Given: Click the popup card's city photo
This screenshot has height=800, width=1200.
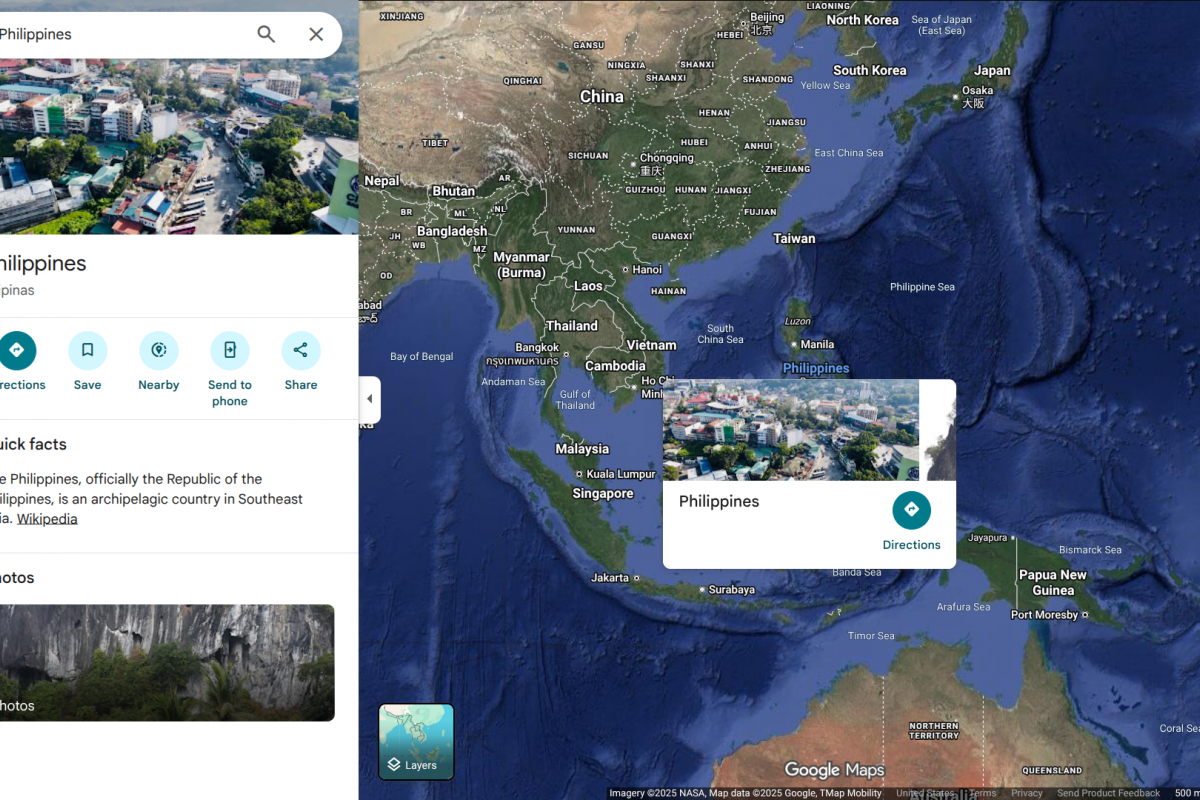Looking at the screenshot, I should (x=790, y=430).
